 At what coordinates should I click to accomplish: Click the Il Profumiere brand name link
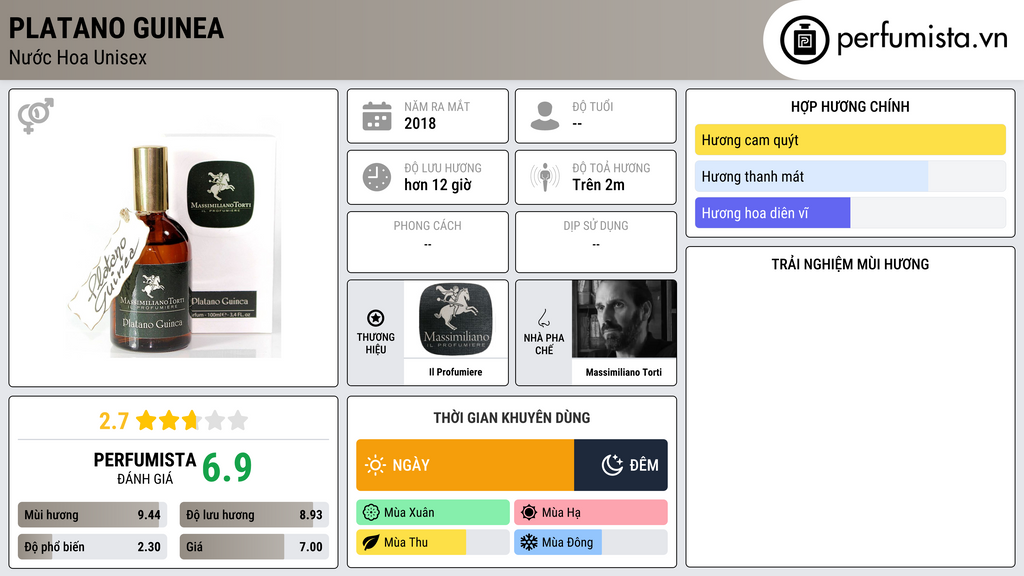[456, 372]
